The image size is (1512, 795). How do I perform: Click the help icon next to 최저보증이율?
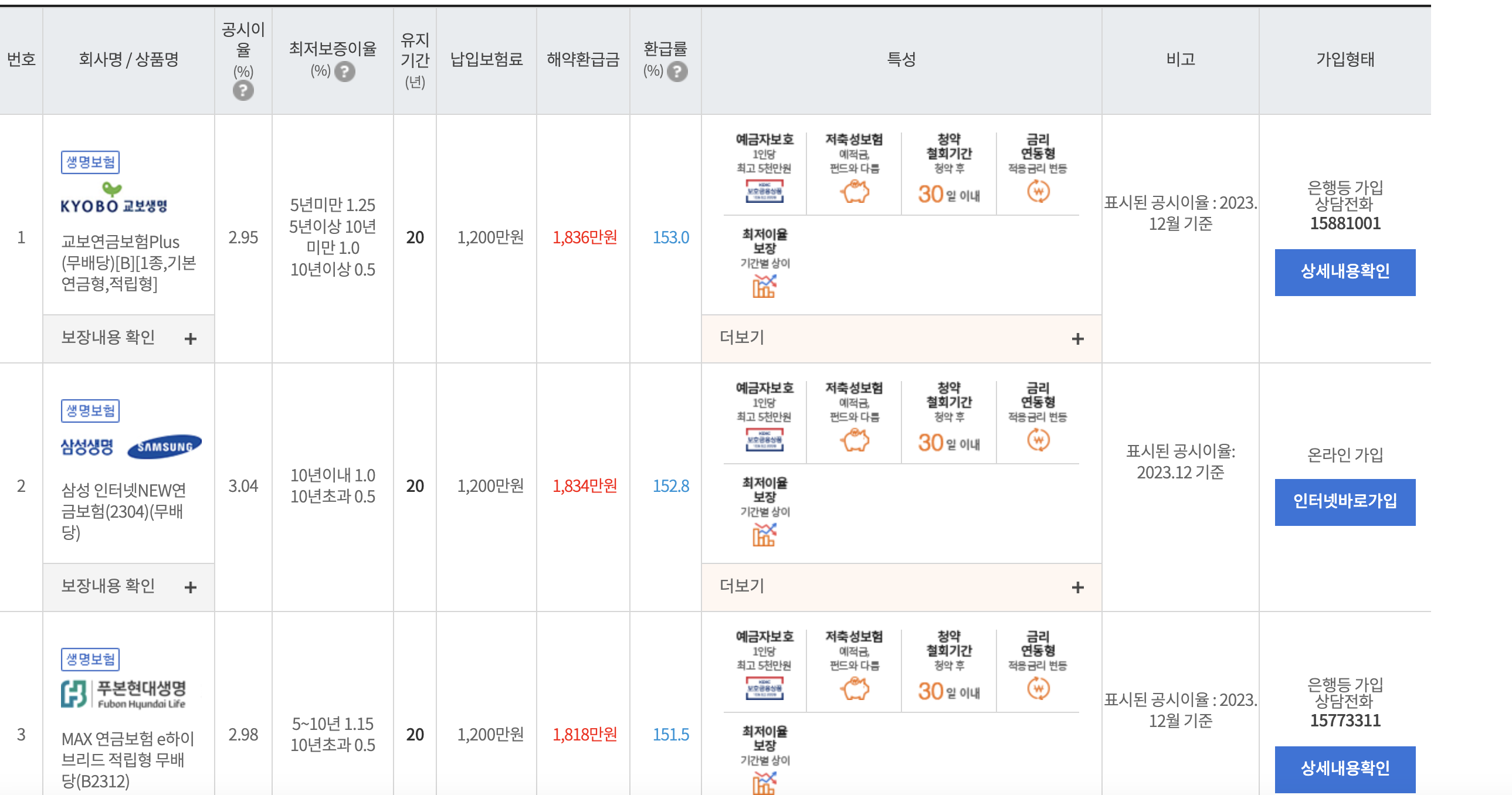coord(344,72)
